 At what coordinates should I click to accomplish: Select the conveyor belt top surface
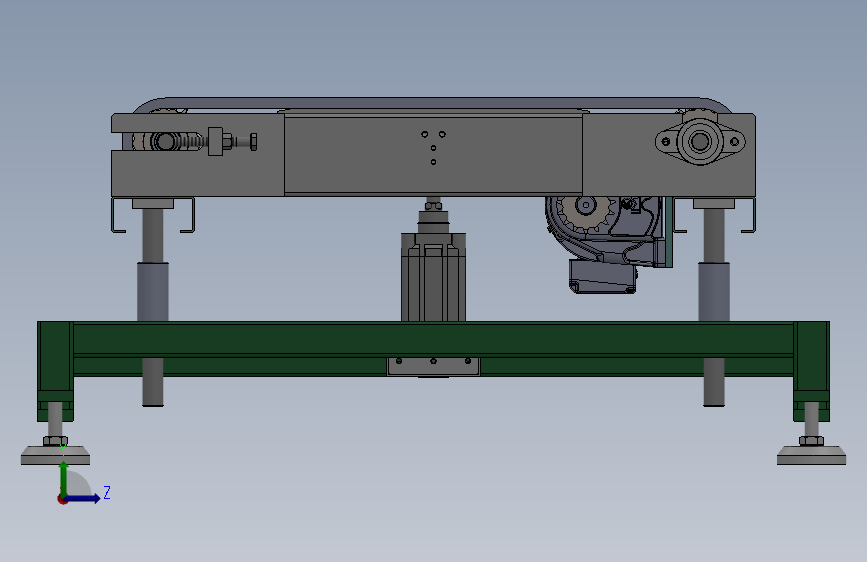434,103
